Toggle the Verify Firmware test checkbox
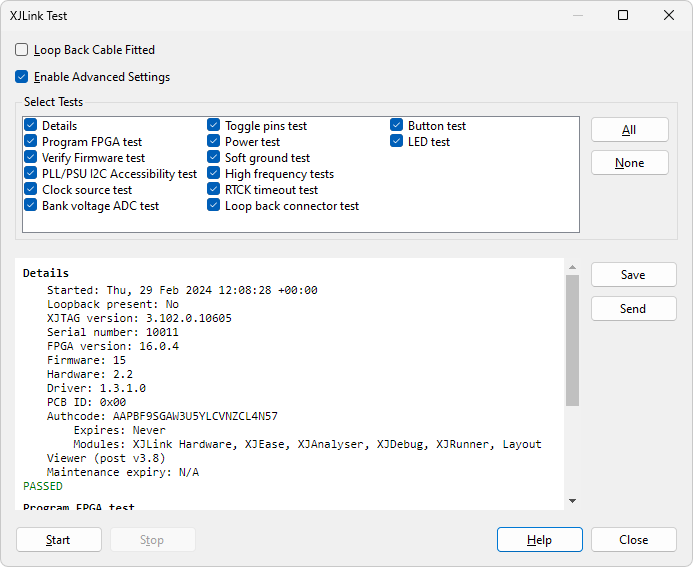This screenshot has height=567, width=693. pos(31,158)
